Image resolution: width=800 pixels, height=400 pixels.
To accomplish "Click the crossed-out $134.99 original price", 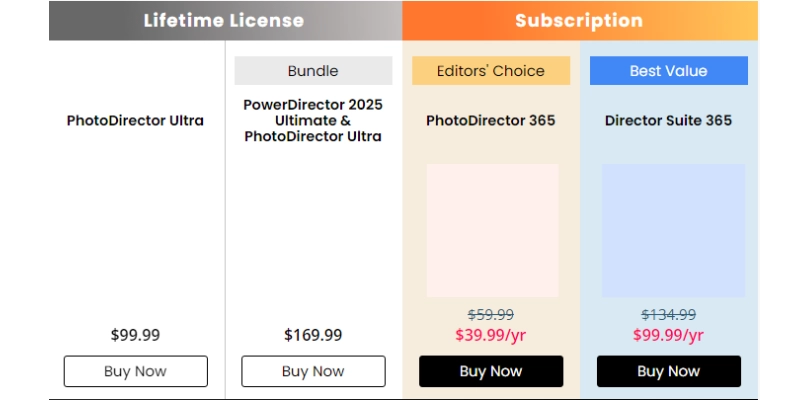I will pyautogui.click(x=668, y=315).
